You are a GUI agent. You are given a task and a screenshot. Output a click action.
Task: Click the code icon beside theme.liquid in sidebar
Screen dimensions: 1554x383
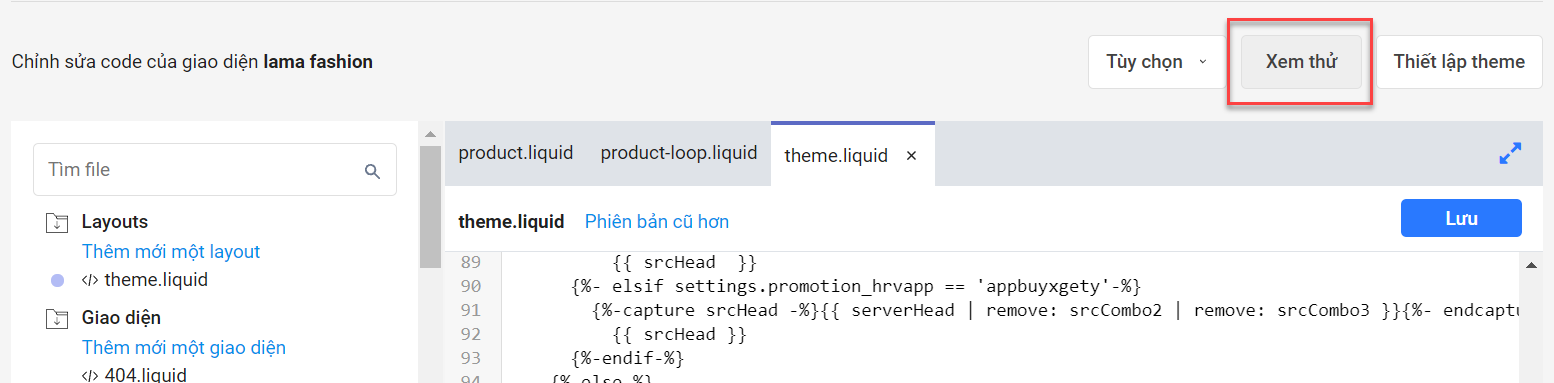click(x=90, y=281)
